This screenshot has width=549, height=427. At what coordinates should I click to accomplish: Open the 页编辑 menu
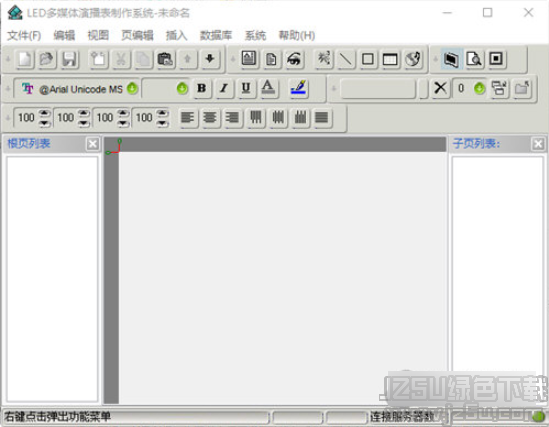[137, 35]
